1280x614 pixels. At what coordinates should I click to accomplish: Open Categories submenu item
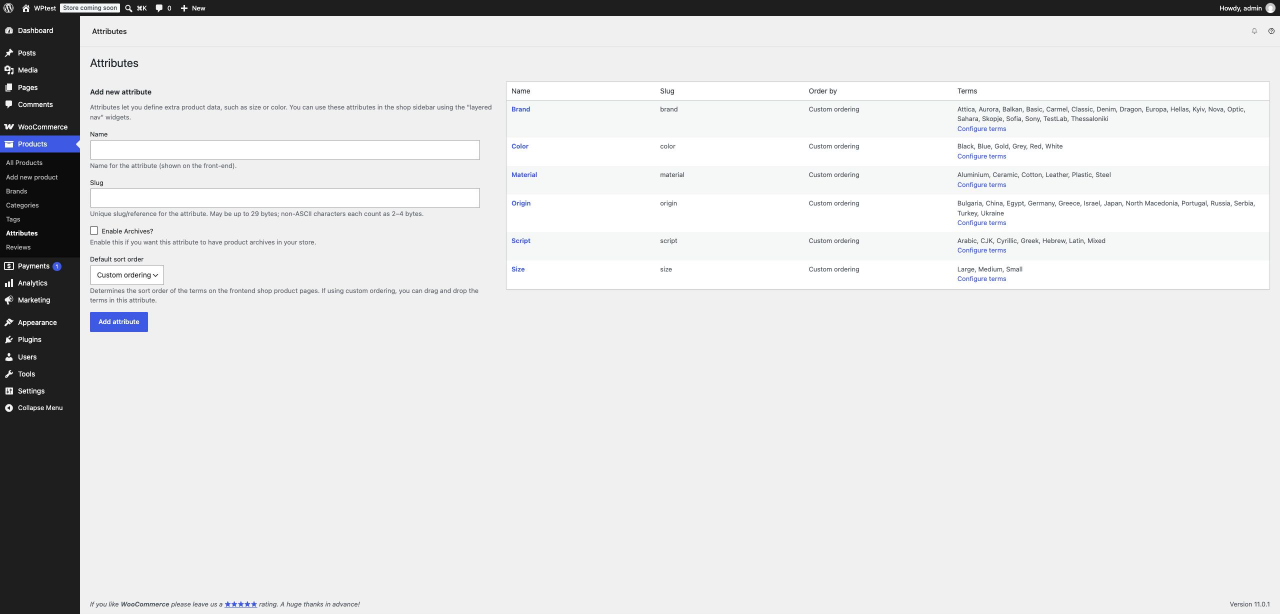[x=22, y=205]
